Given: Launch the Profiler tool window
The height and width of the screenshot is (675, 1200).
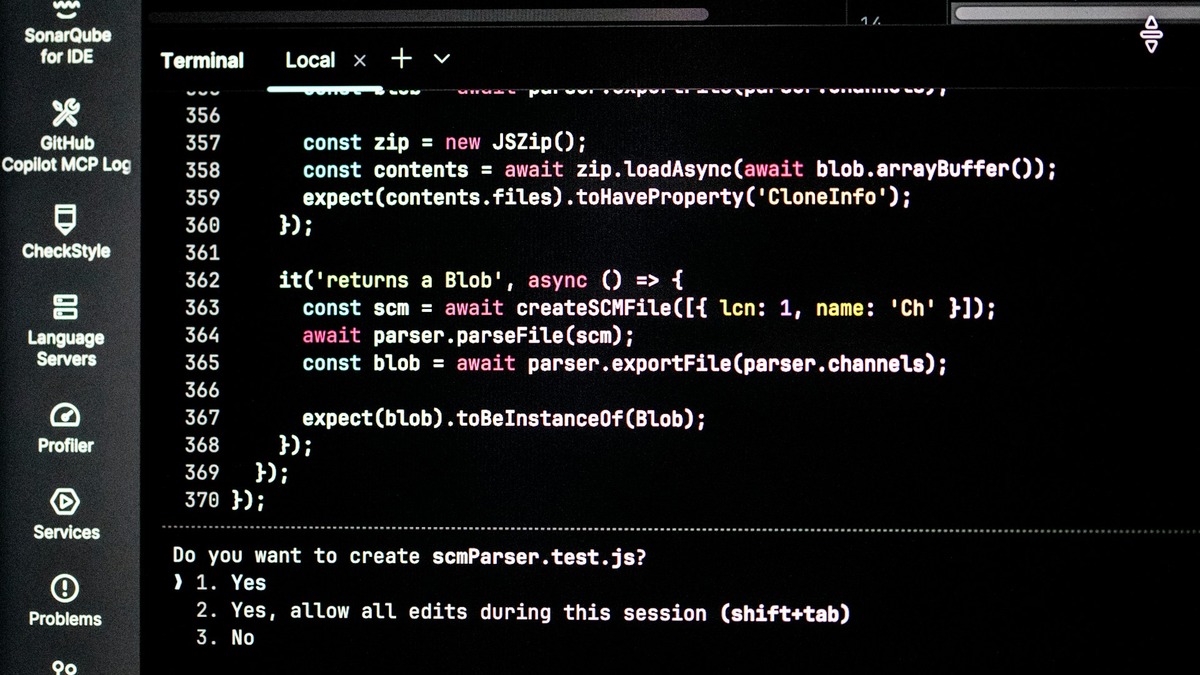Looking at the screenshot, I should click(x=65, y=428).
